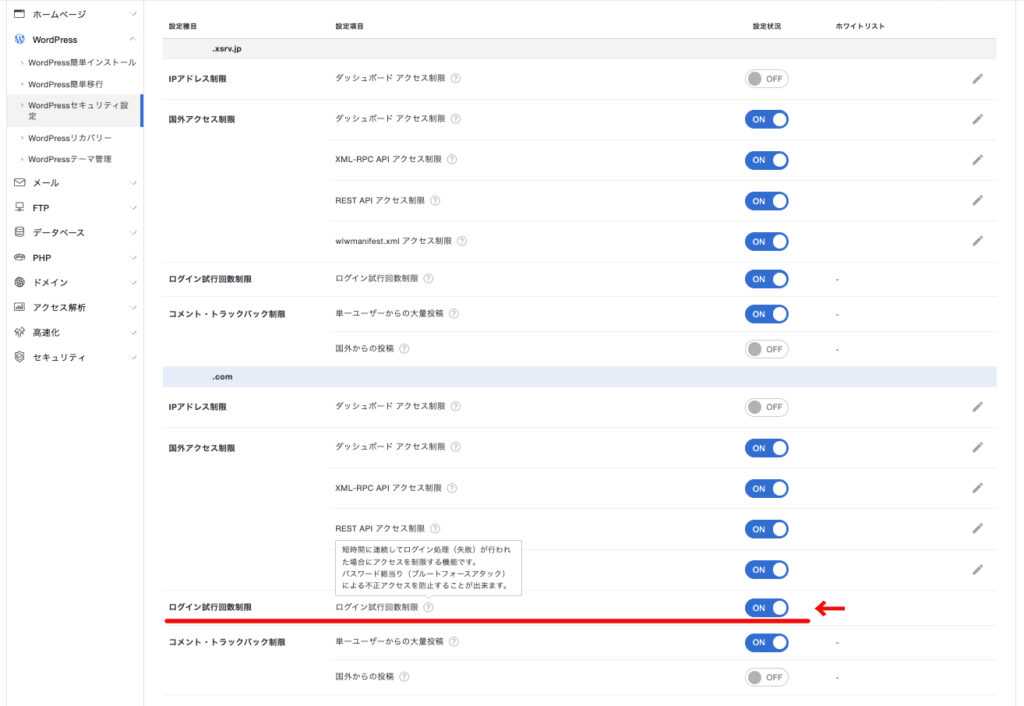Click the メール envelope icon

(20, 182)
